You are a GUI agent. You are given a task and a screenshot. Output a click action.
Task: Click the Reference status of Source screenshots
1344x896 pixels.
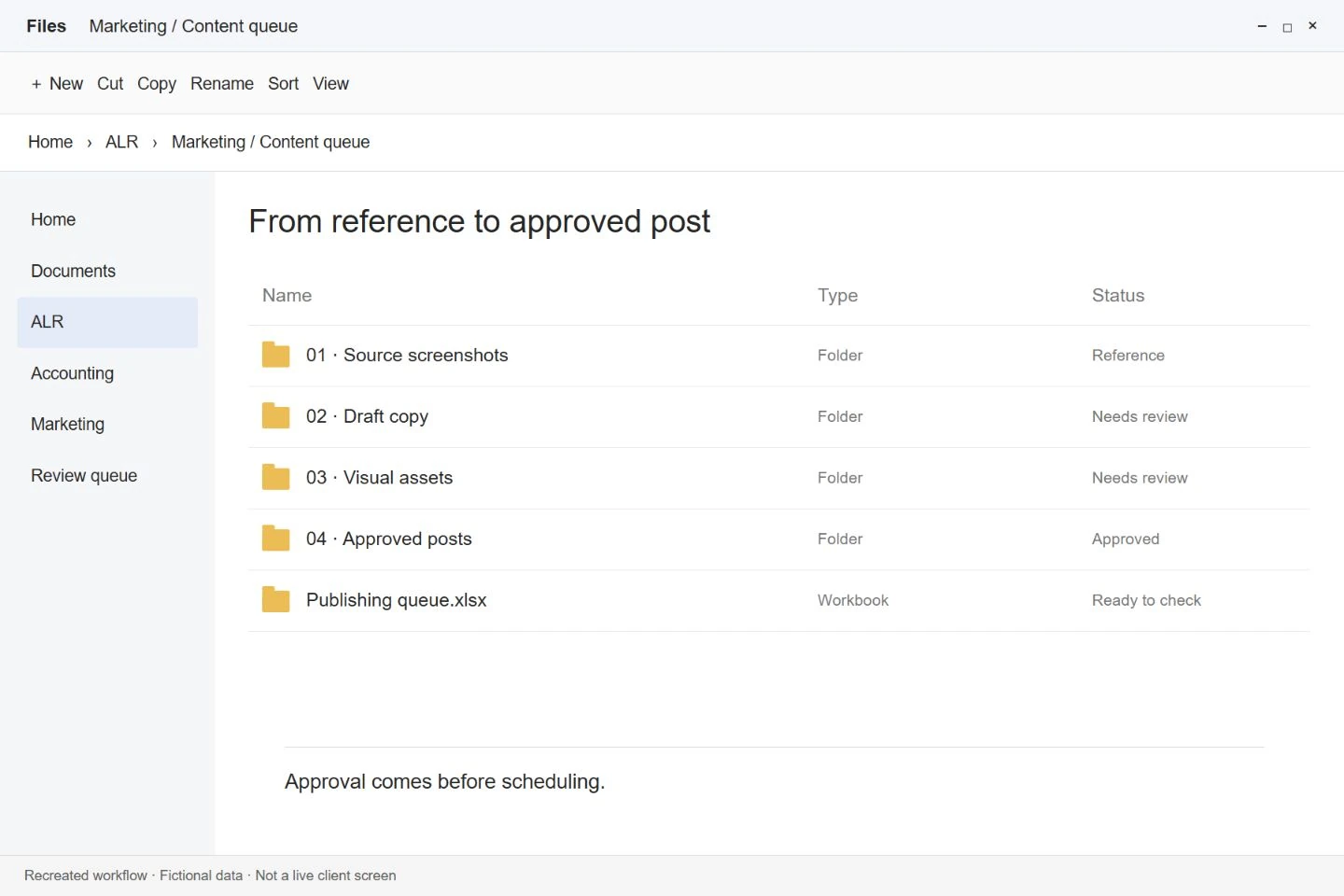coord(1128,356)
